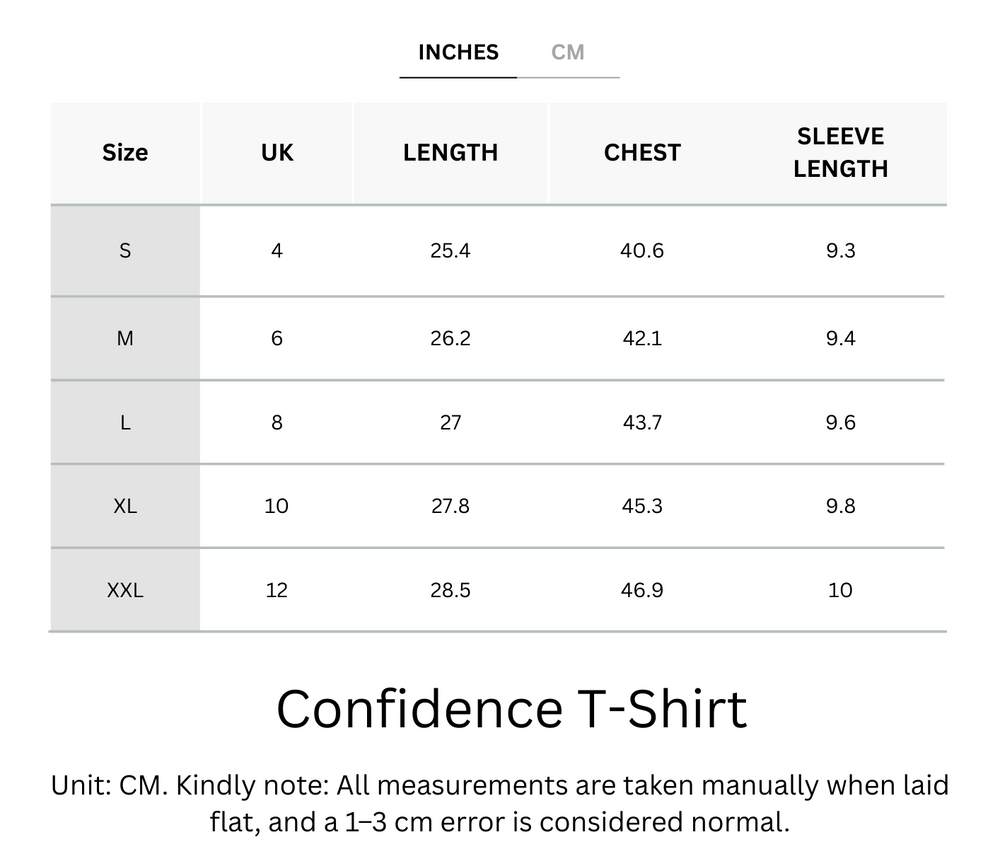Select size S row label
Image resolution: width=1000 pixels, height=866 pixels.
(x=124, y=251)
